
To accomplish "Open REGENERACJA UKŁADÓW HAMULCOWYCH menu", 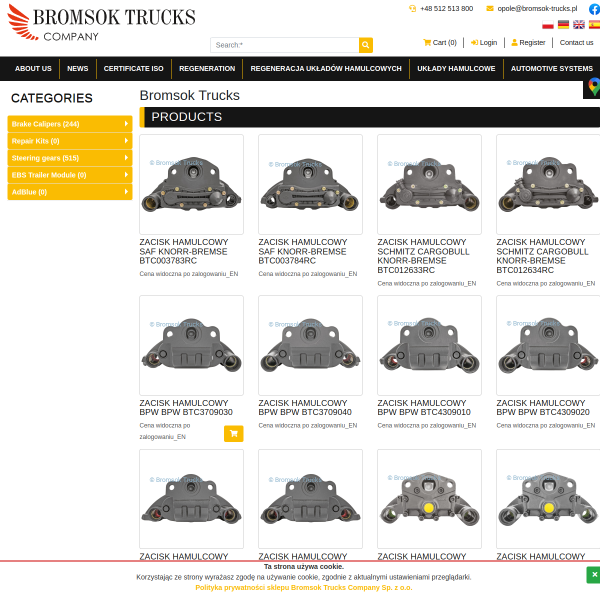I will click(x=326, y=68).
